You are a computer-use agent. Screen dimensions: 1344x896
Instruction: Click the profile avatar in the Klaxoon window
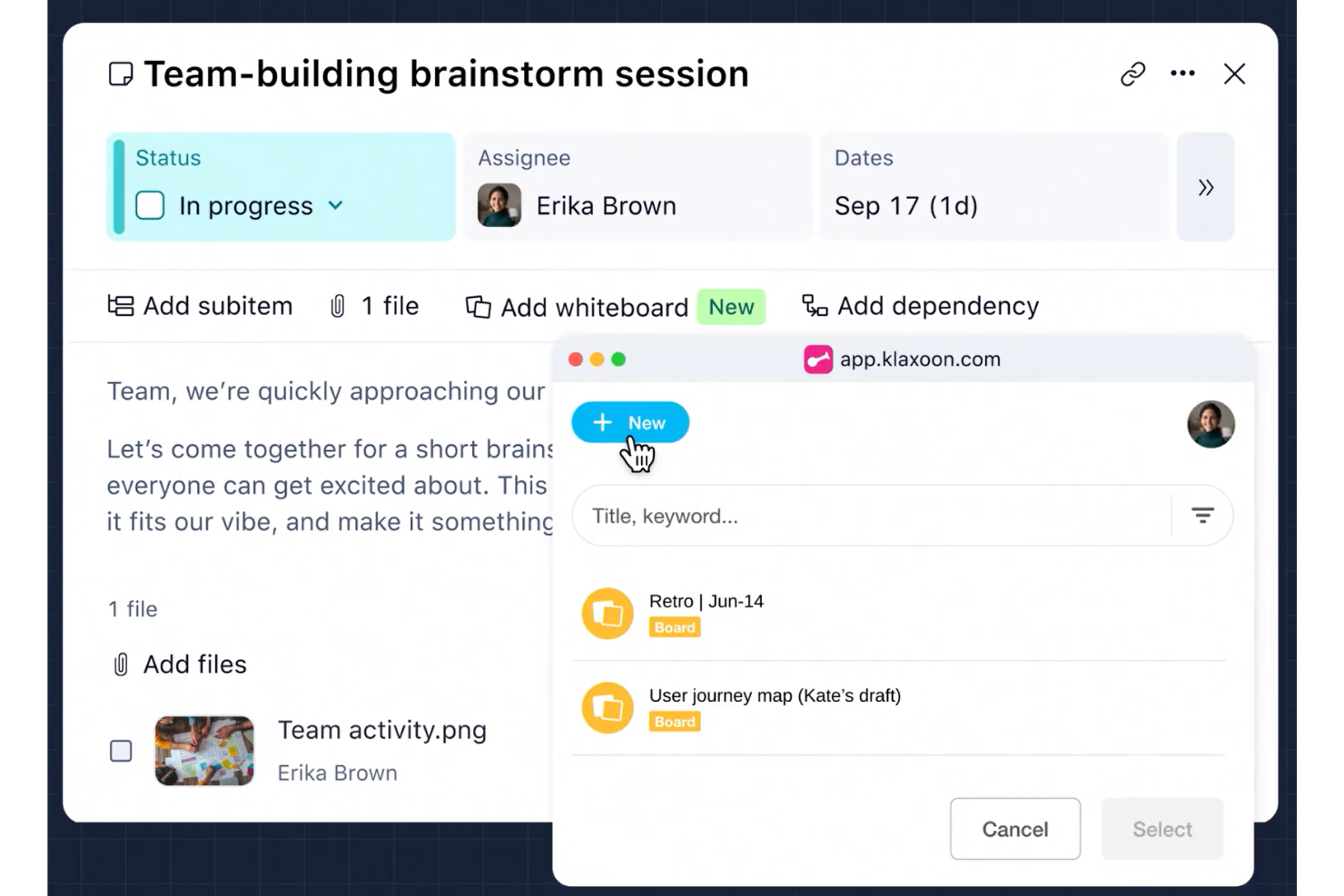1211,424
